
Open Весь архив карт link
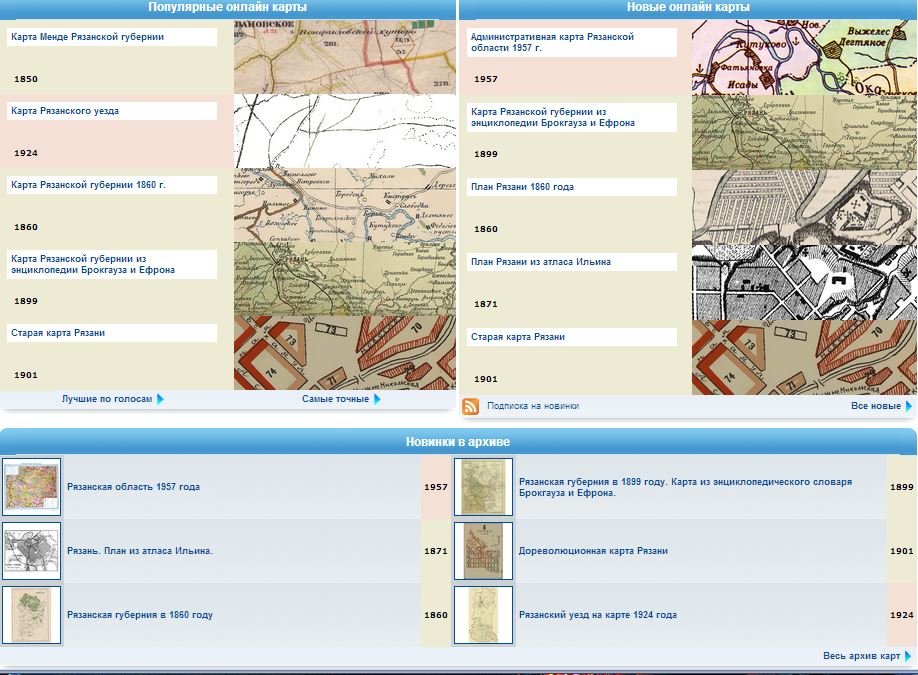coord(862,656)
